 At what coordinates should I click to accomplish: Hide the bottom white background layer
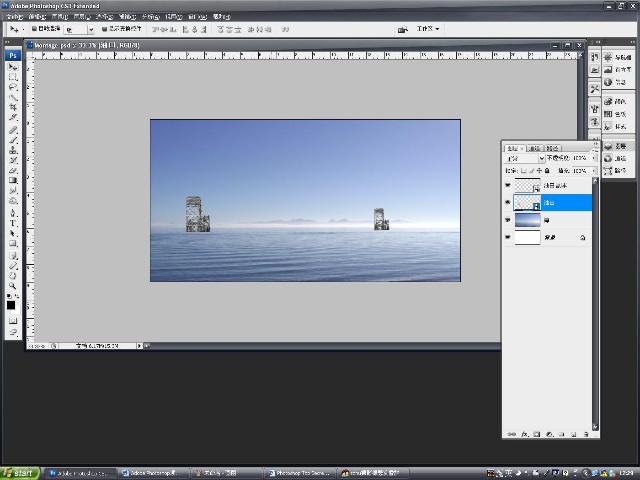tap(508, 237)
